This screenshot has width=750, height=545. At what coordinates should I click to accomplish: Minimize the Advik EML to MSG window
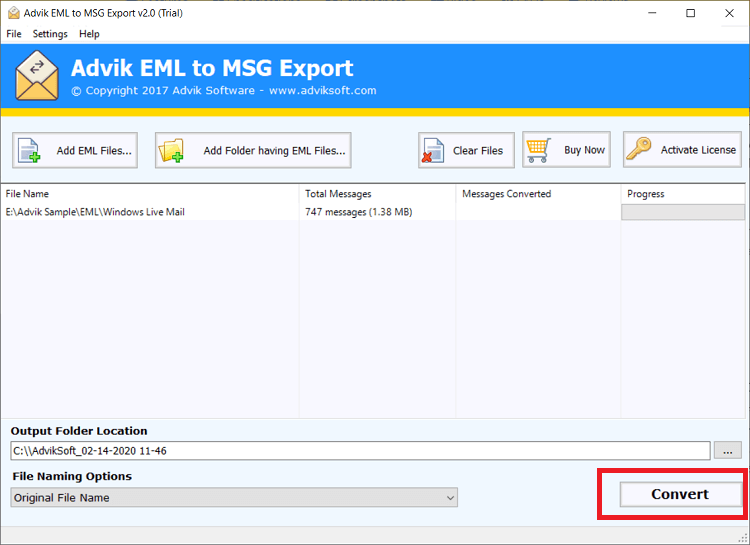tap(652, 13)
